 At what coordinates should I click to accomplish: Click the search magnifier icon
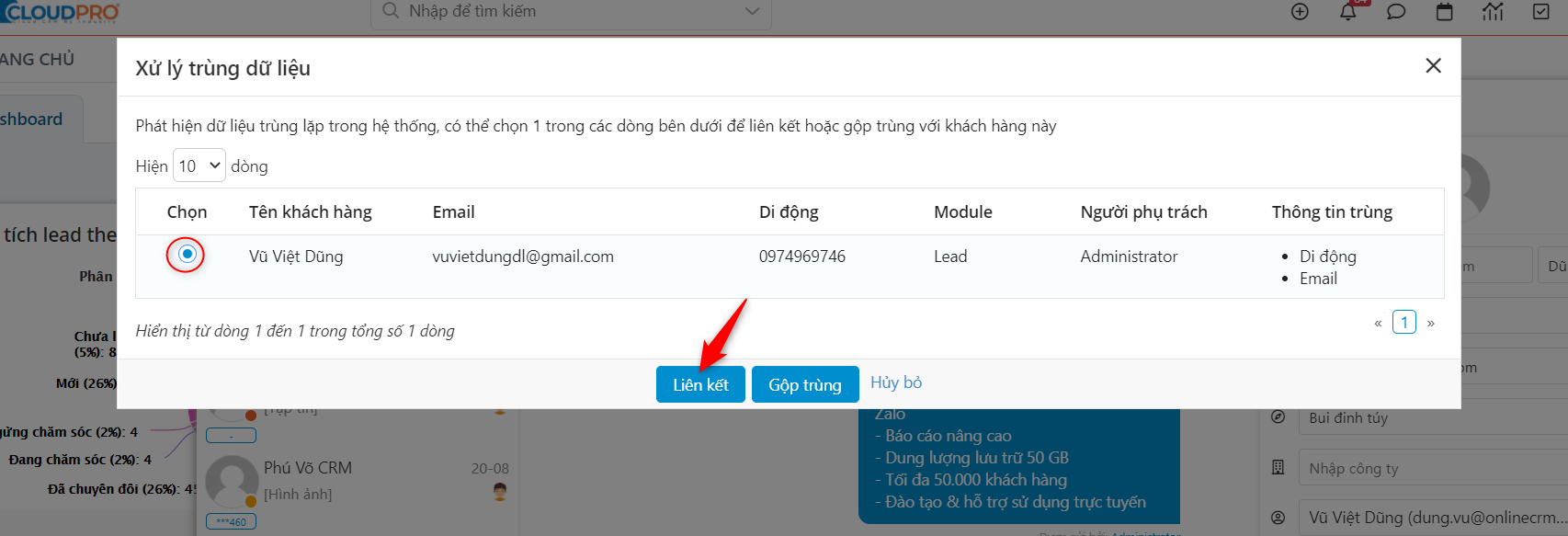pos(391,11)
